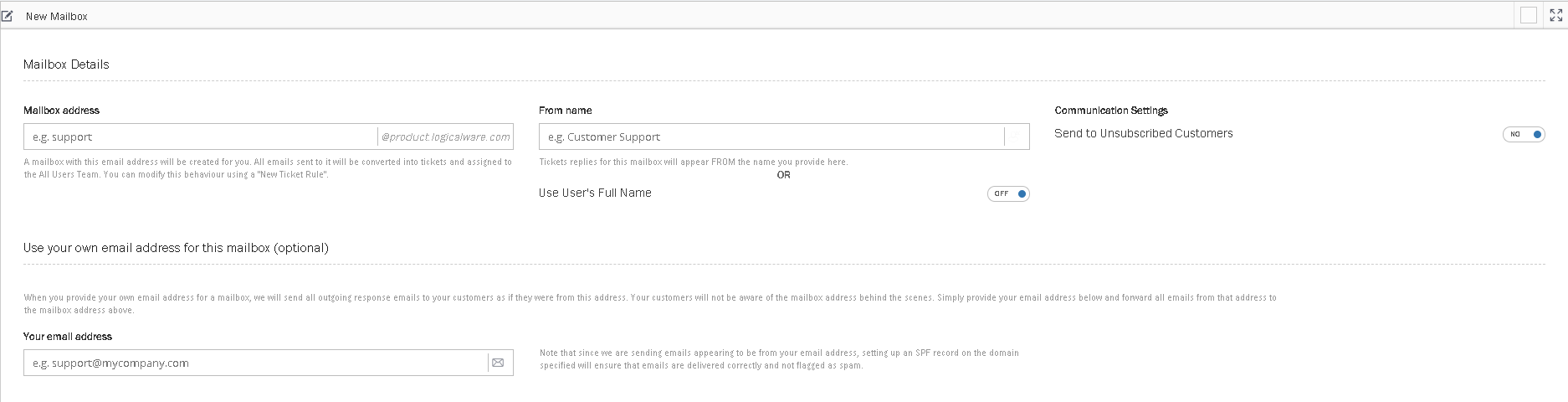Click the Mailbox Details section heading
The image size is (1568, 402).
[x=66, y=64]
